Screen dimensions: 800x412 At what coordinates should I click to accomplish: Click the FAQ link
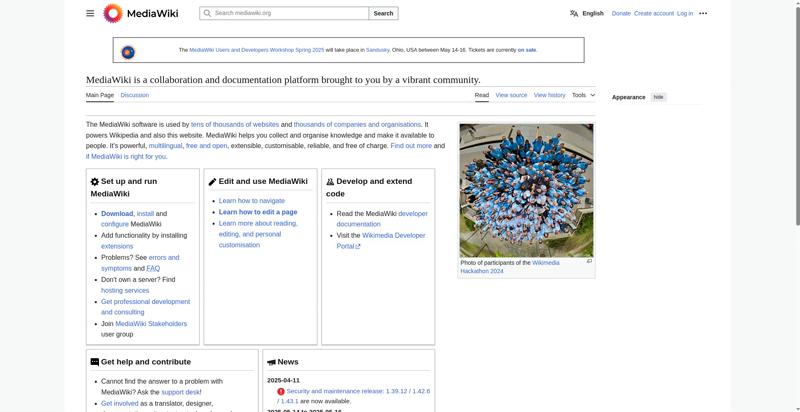click(153, 268)
